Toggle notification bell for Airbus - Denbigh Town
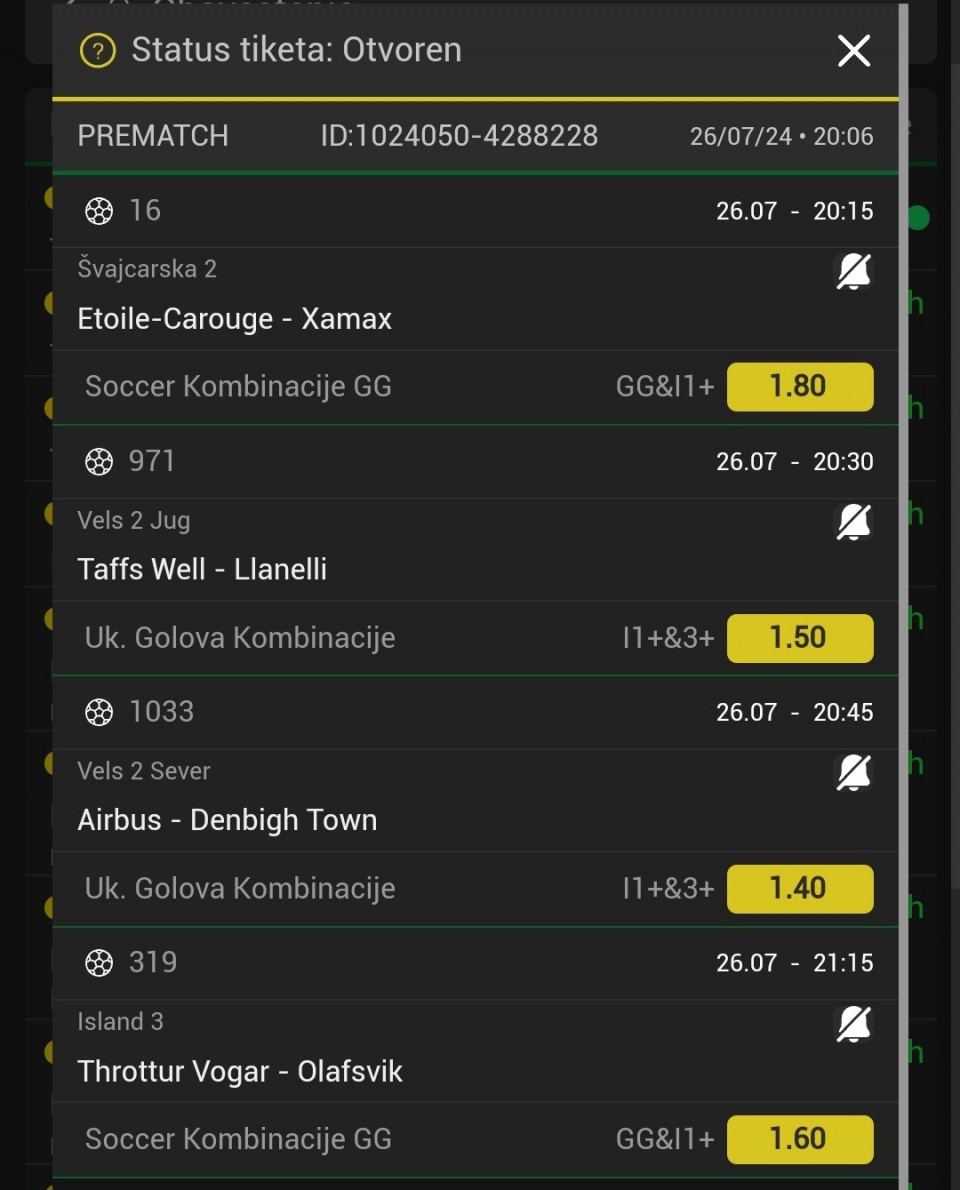960x1190 pixels. pyautogui.click(x=853, y=773)
